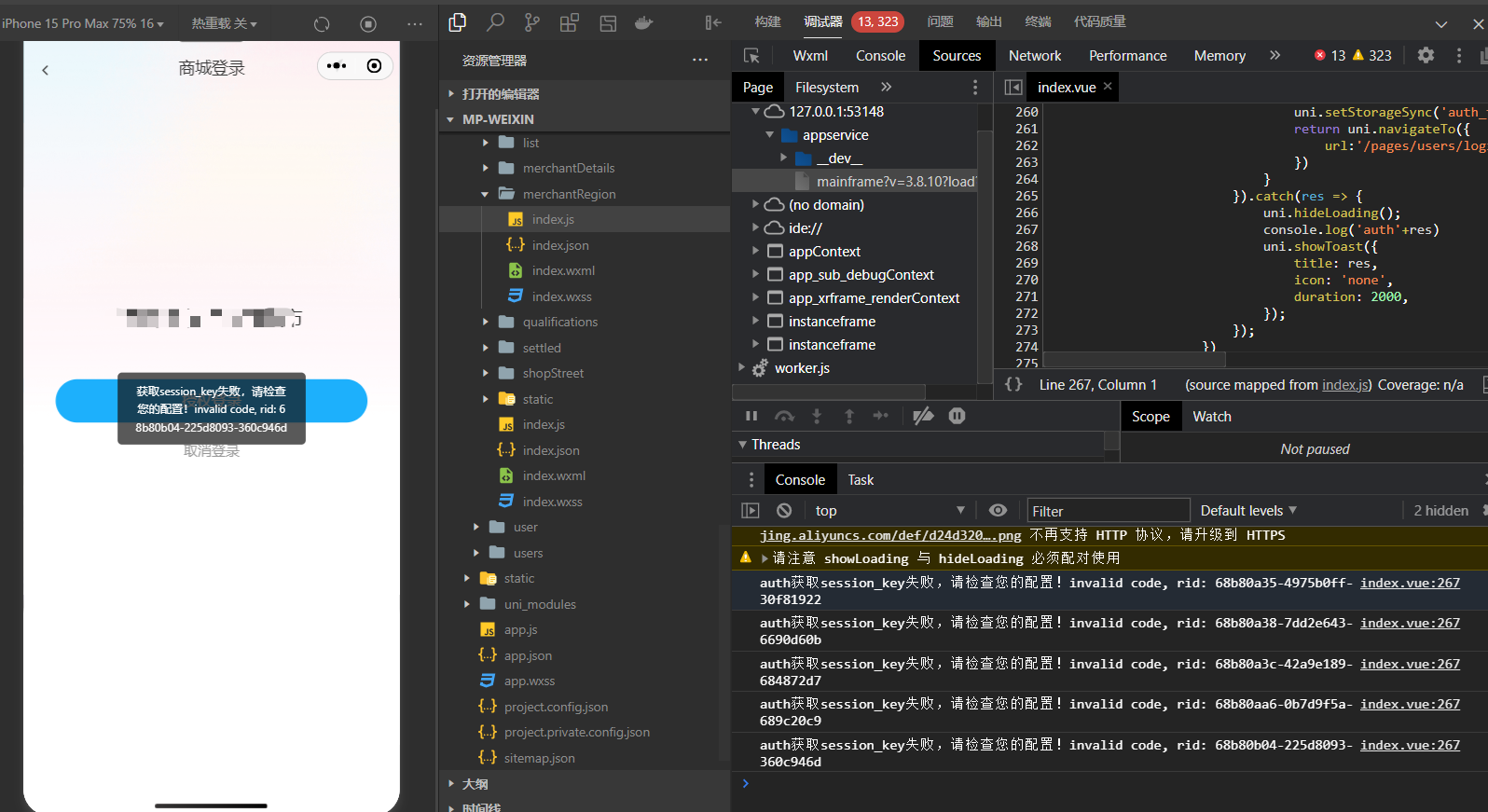Image resolution: width=1488 pixels, height=812 pixels.
Task: Clear the console icon
Action: point(784,510)
